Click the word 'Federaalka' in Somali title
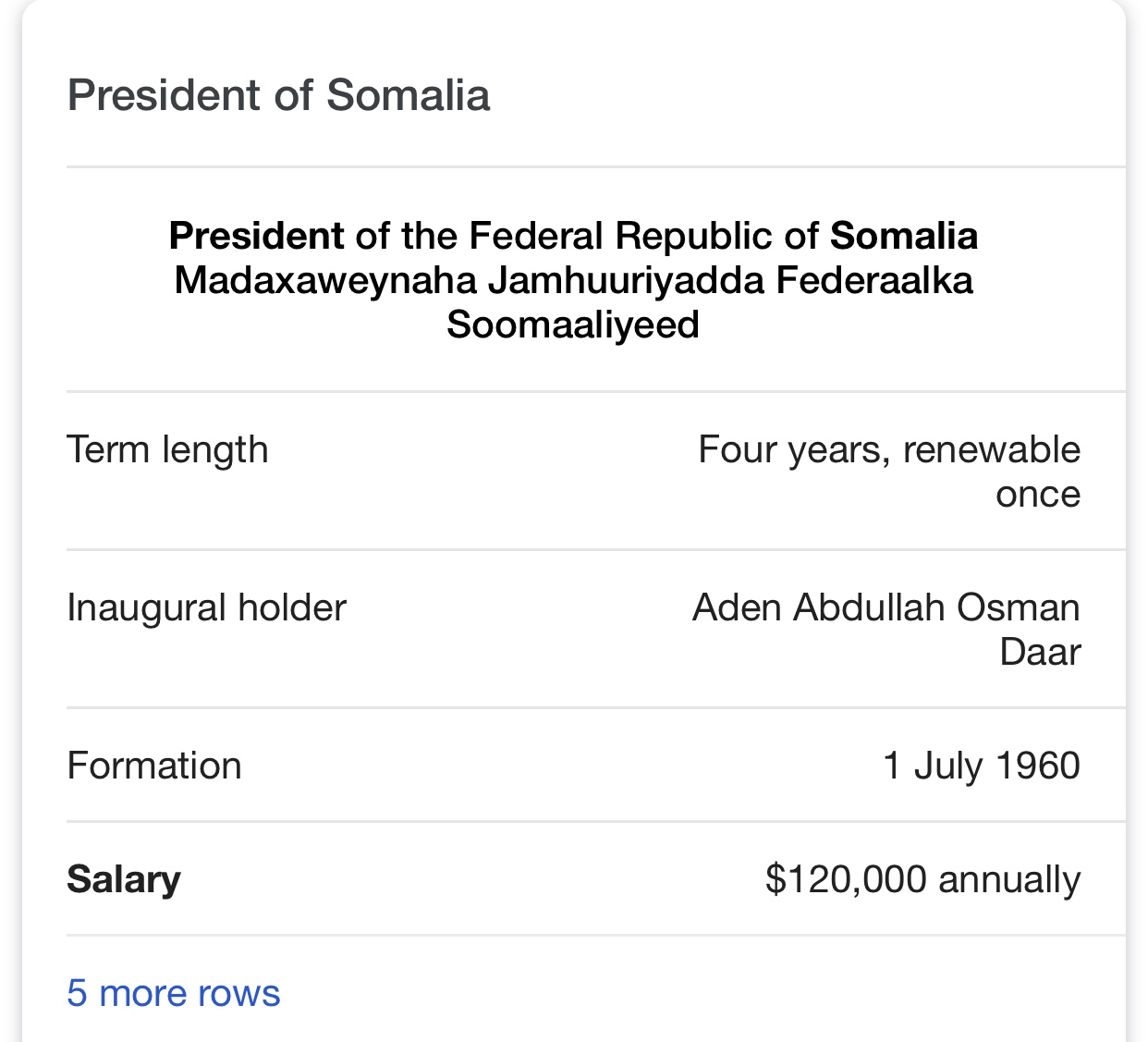The height and width of the screenshot is (1042, 1148). 874,280
